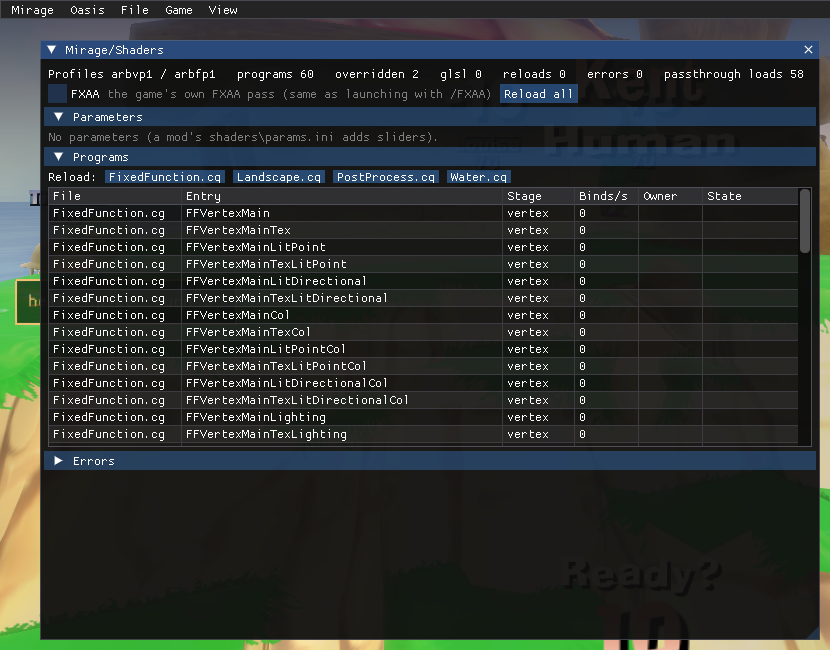Select the FFVertexMainLitDirectional entry
830x650 pixels.
point(276,281)
